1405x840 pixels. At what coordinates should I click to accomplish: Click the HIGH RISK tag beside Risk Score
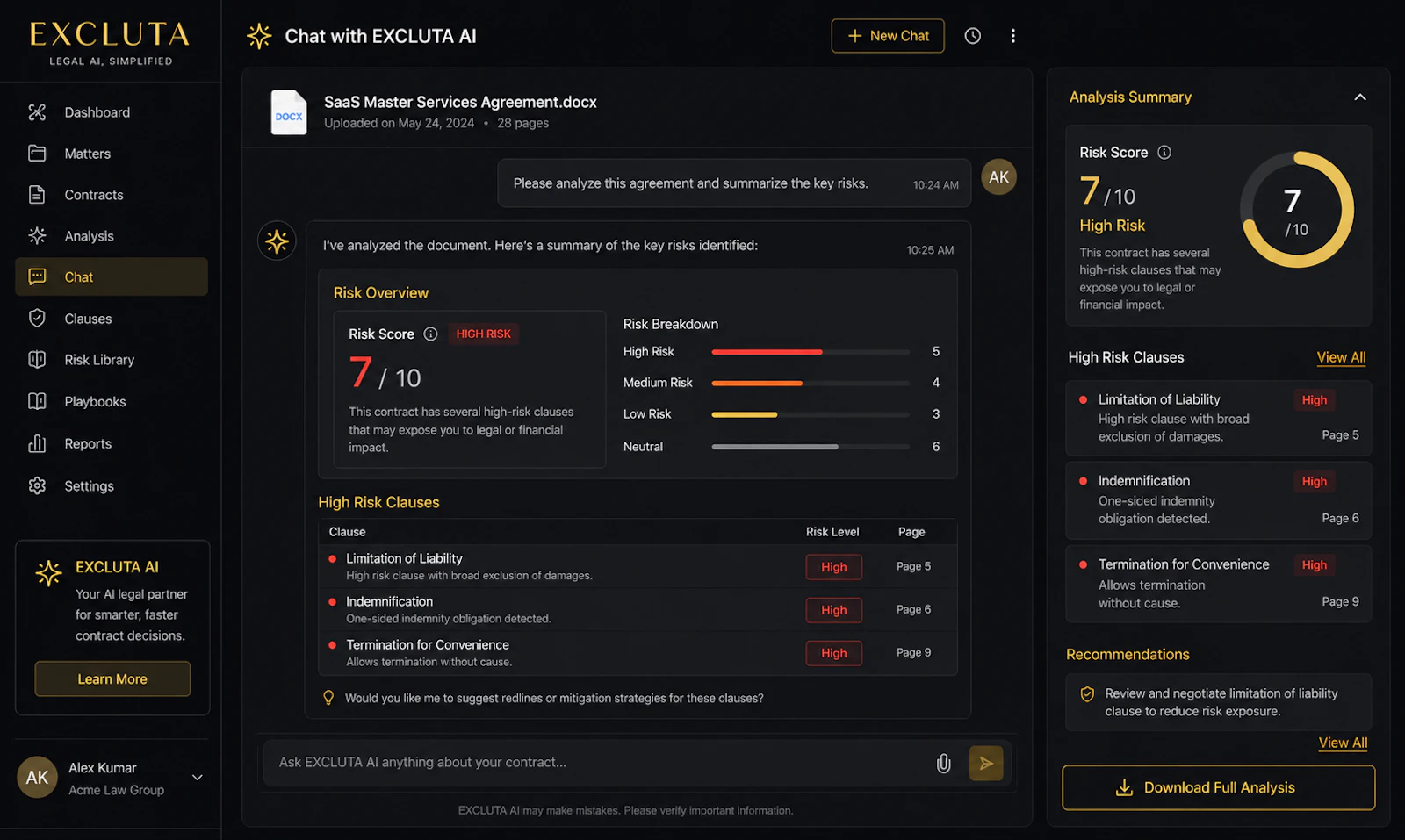click(483, 334)
